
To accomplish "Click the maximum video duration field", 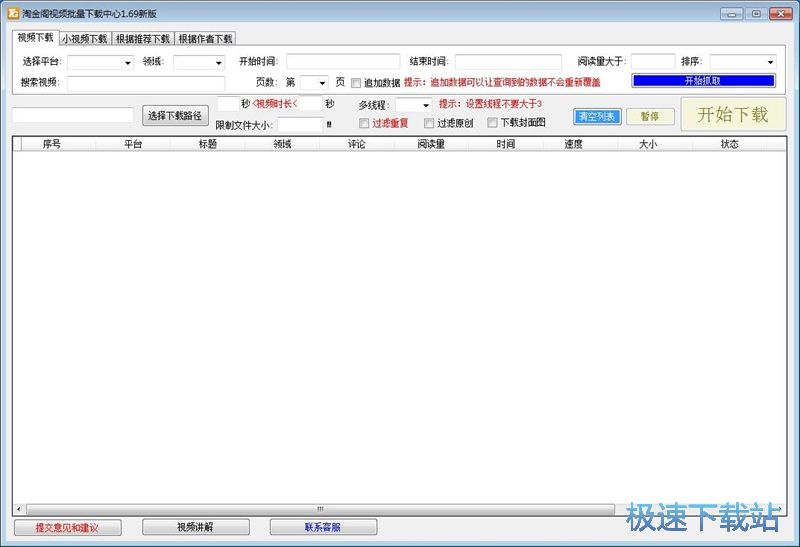I will pyautogui.click(x=310, y=104).
